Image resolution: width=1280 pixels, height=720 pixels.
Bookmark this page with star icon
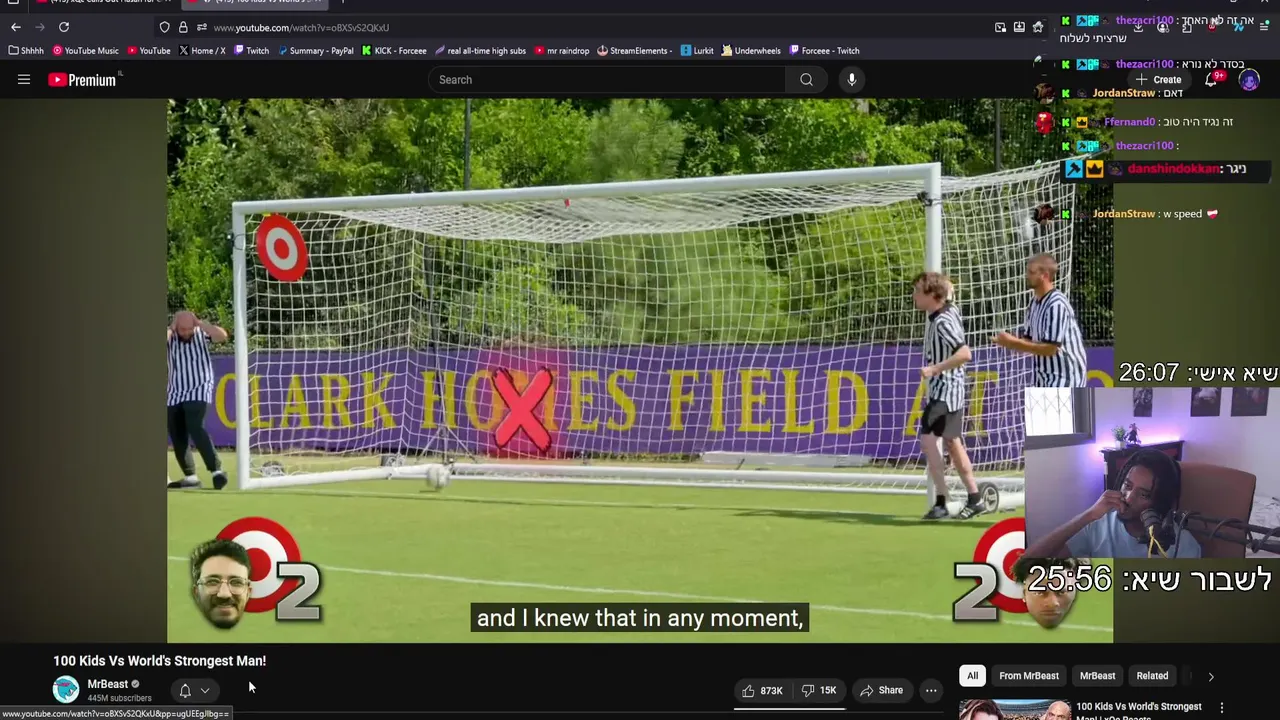point(1038,27)
